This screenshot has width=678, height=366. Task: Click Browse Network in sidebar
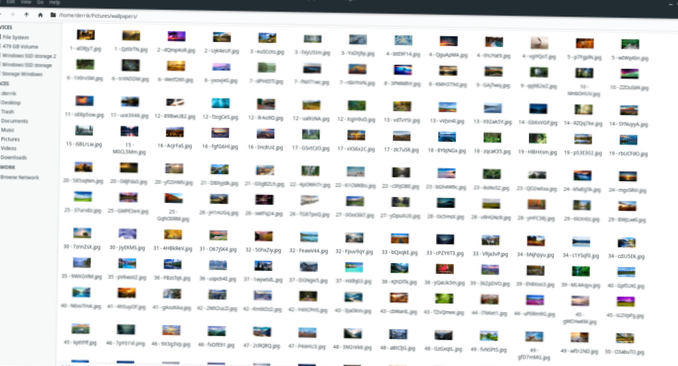[19, 177]
